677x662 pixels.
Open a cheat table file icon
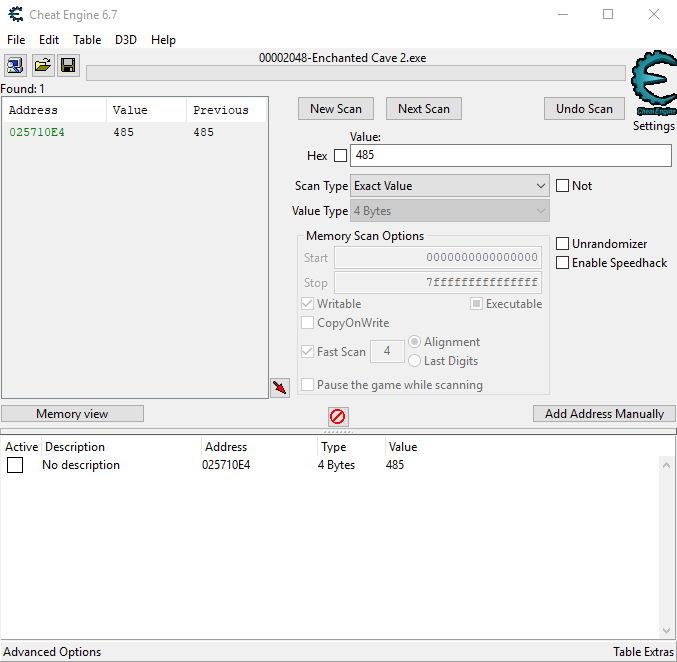point(42,66)
